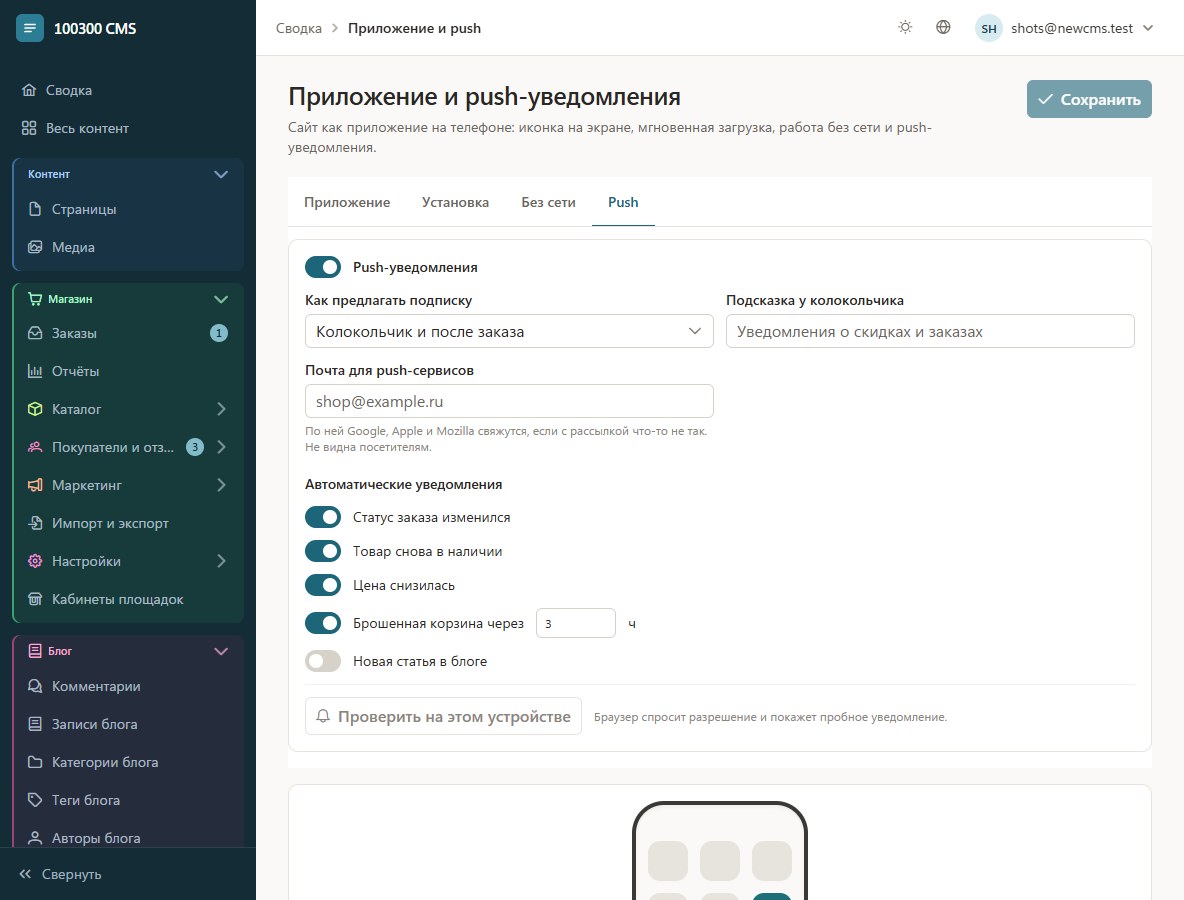Click abandoned cart hours field

pyautogui.click(x=575, y=623)
